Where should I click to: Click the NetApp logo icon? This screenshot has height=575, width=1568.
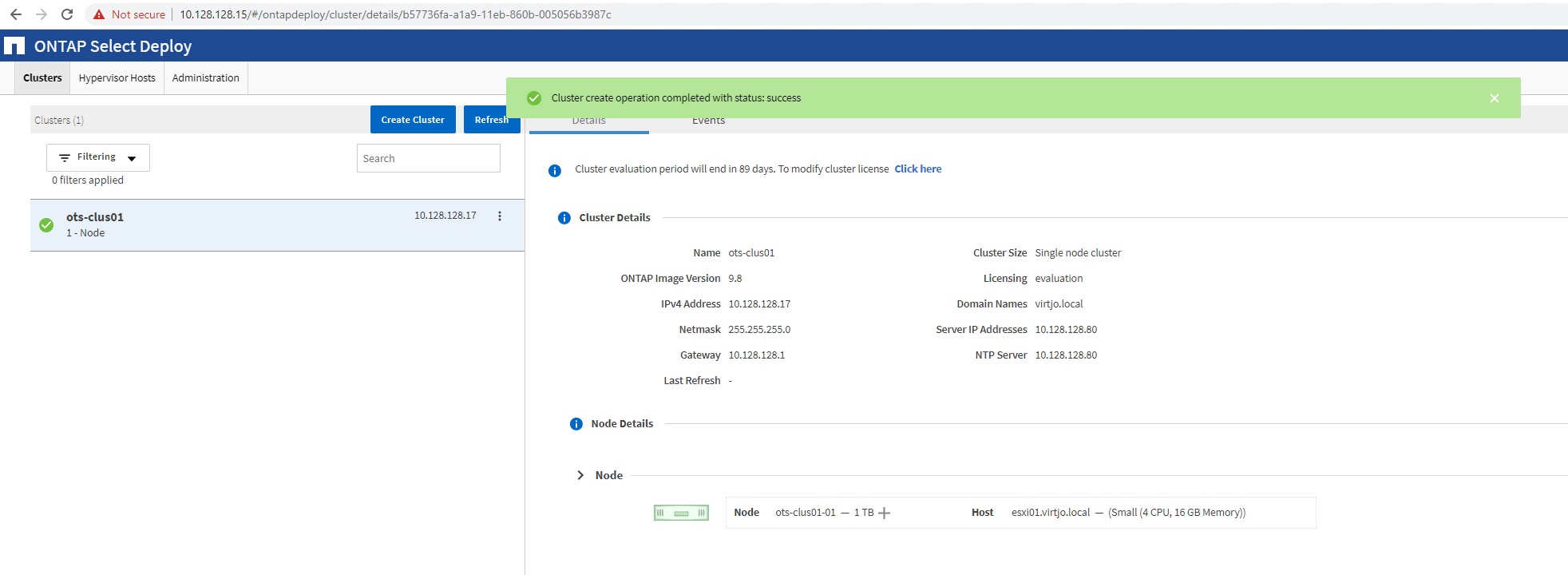point(14,46)
